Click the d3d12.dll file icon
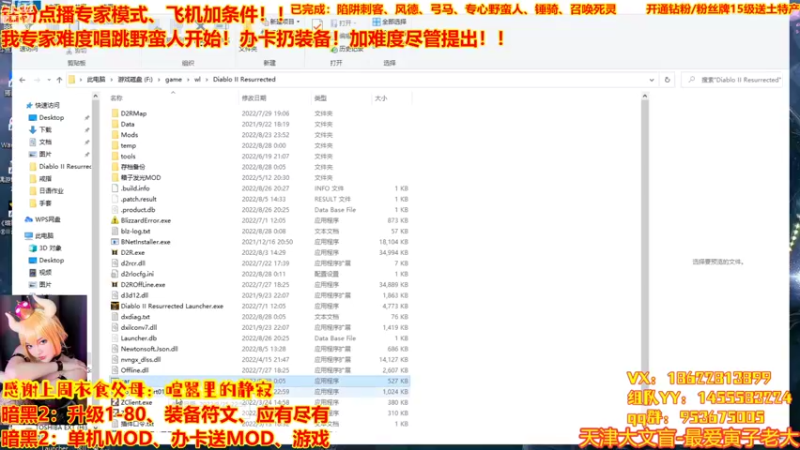Image resolution: width=800 pixels, height=450 pixels. coord(115,295)
